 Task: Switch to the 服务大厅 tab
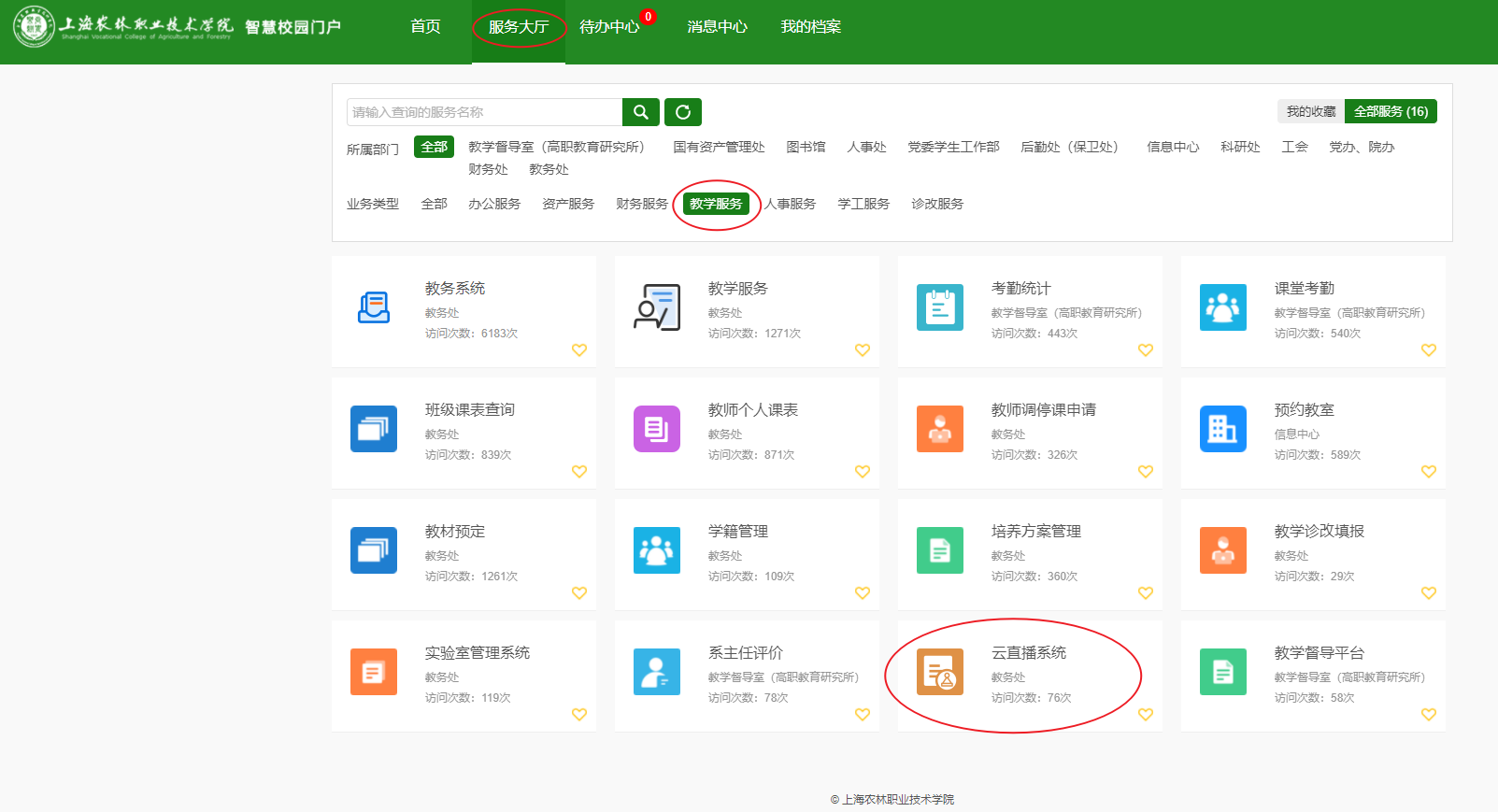519,27
